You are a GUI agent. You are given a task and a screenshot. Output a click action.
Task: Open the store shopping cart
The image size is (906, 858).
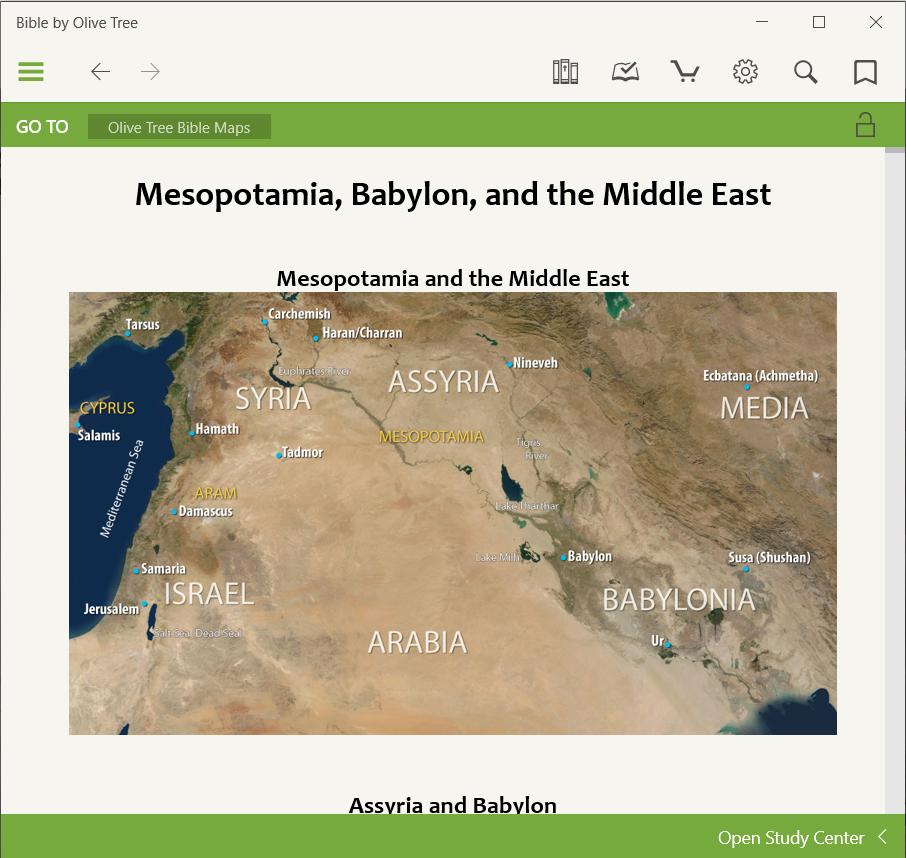685,72
